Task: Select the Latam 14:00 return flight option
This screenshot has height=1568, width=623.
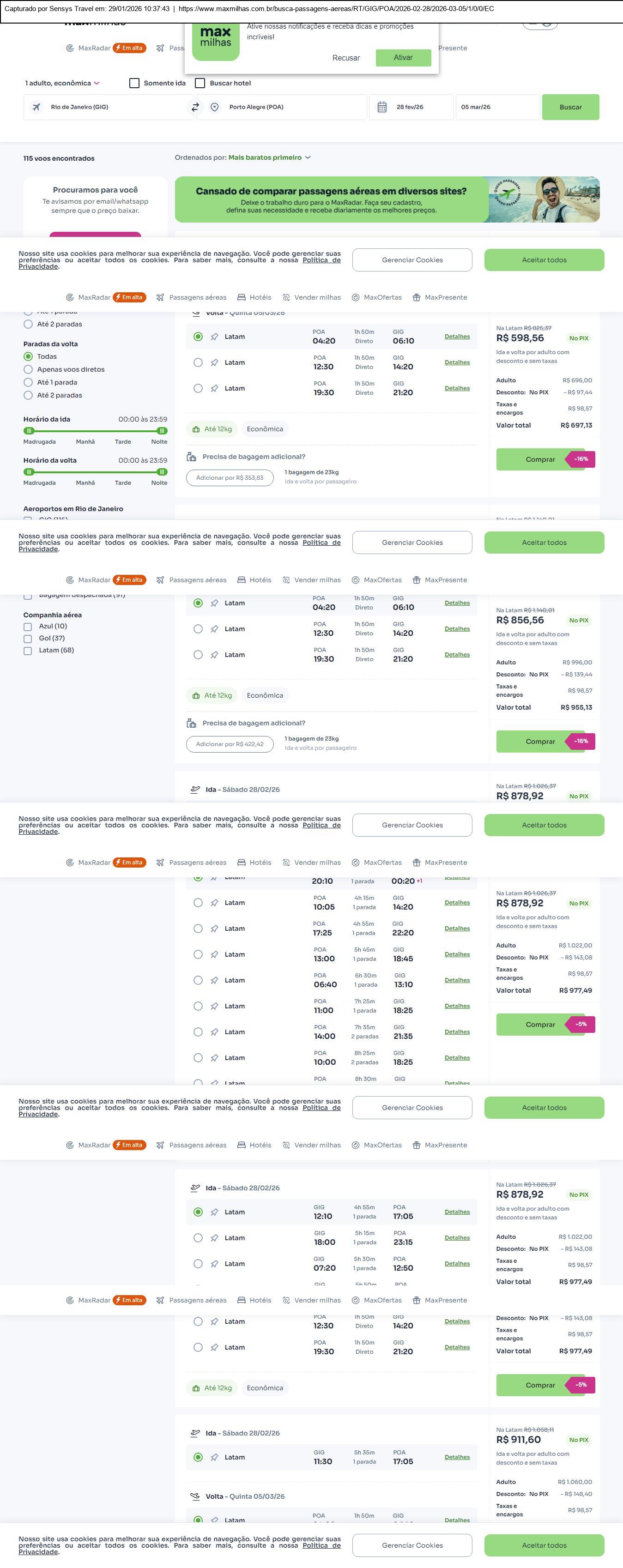Action: [x=198, y=1032]
